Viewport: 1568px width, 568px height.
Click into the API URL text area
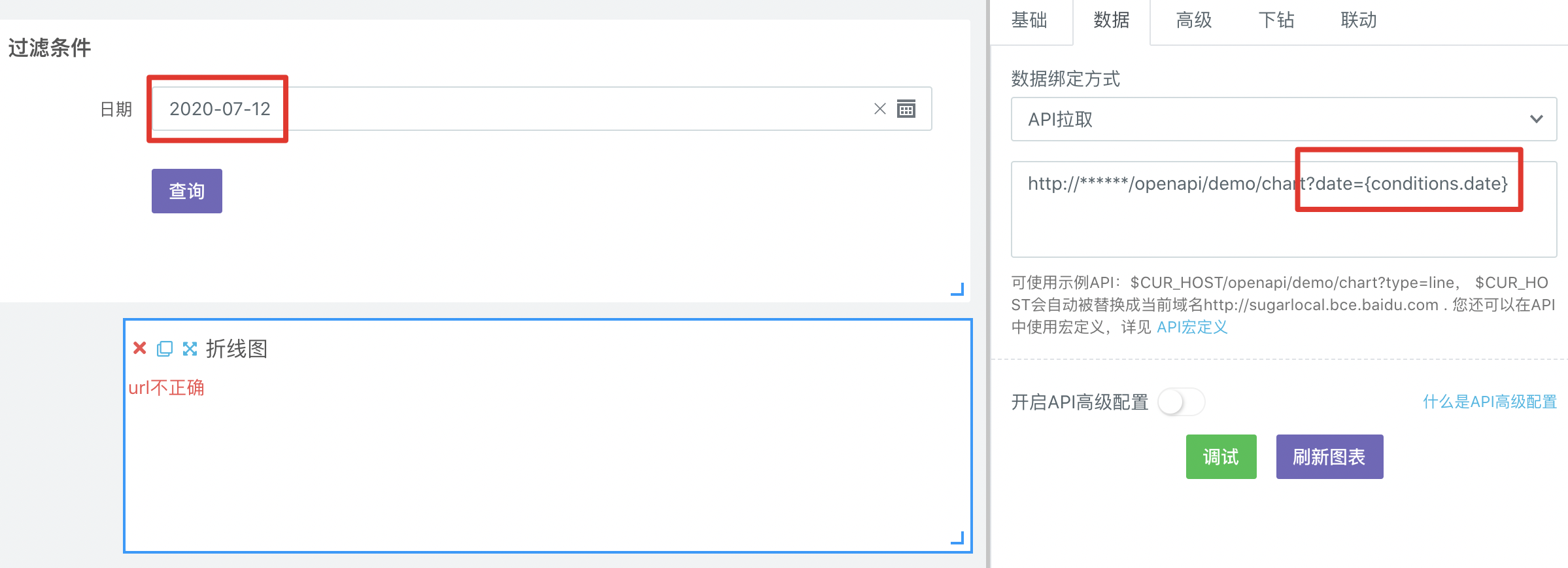tap(1284, 209)
